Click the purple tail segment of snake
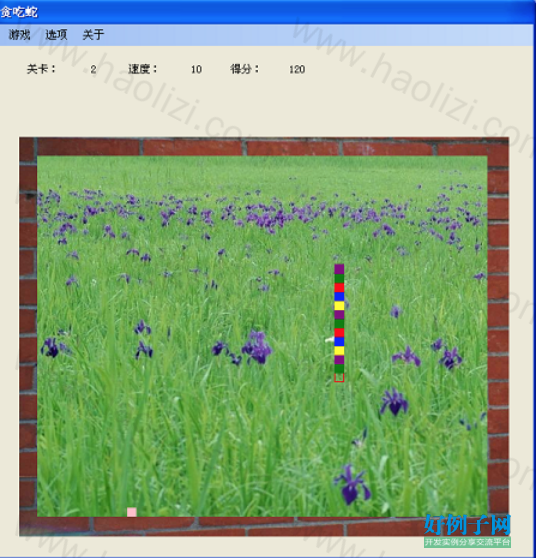Viewport: 536px width, 558px height. click(x=339, y=269)
